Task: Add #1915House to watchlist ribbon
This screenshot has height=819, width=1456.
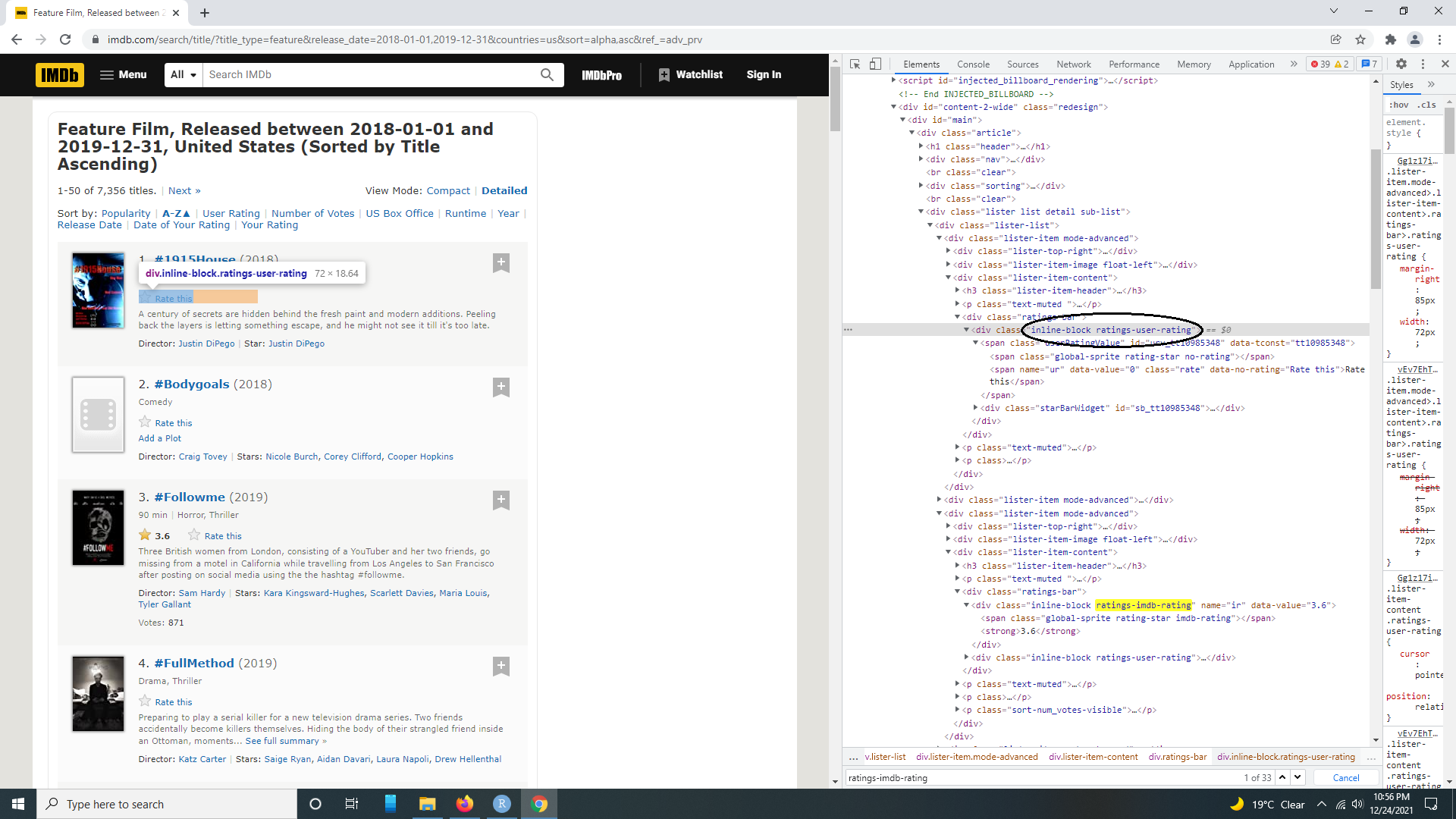Action: coord(501,263)
